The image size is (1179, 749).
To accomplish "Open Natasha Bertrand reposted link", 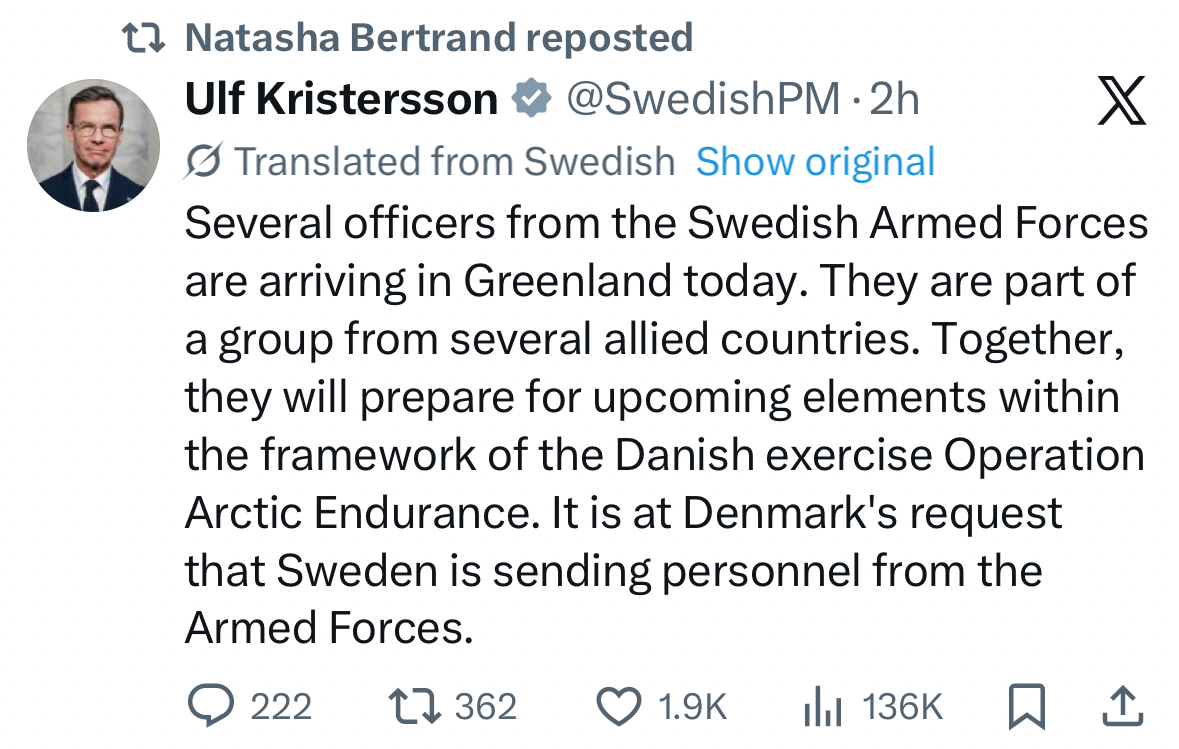I will click(x=439, y=38).
